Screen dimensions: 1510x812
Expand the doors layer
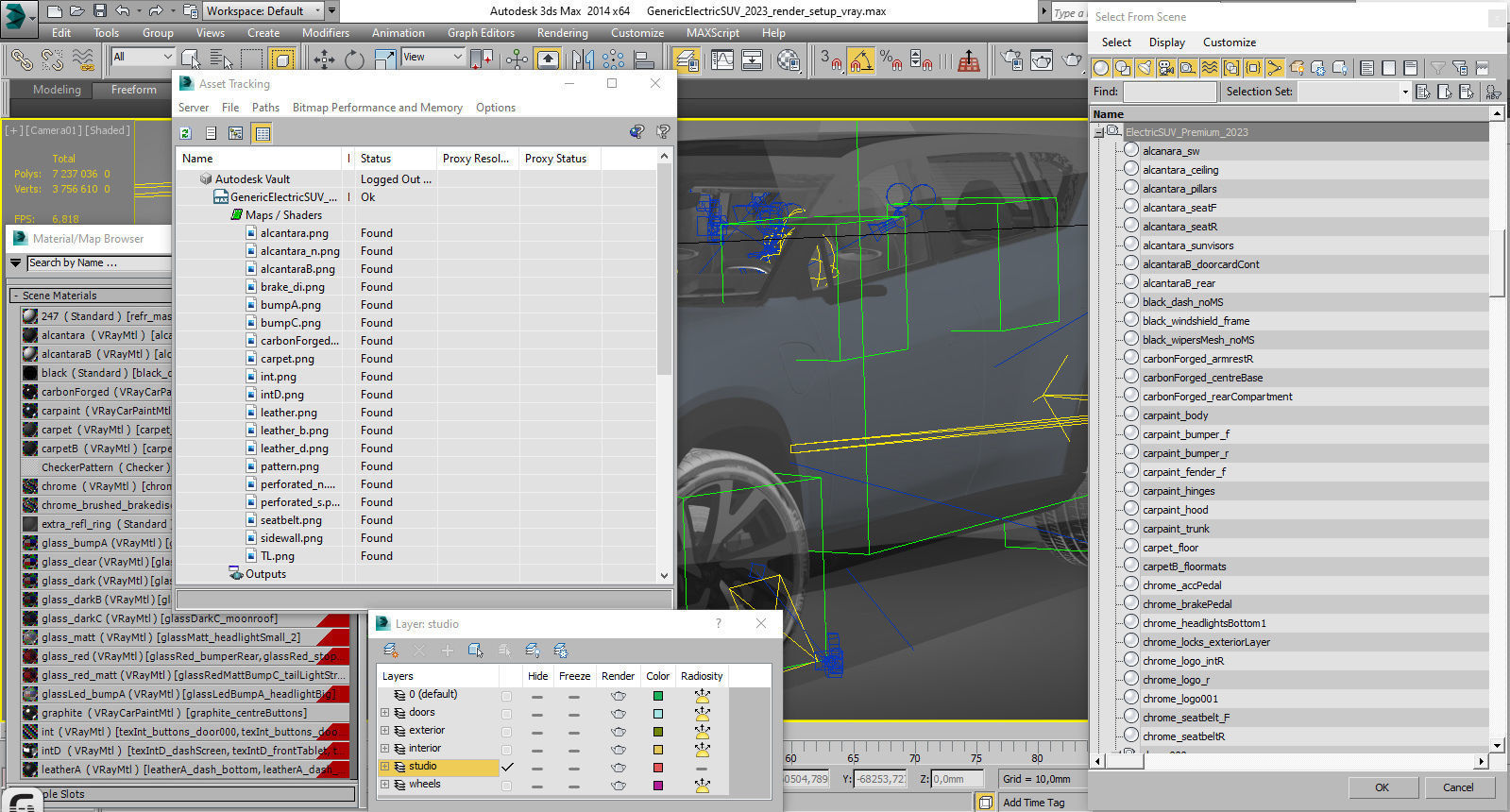384,713
